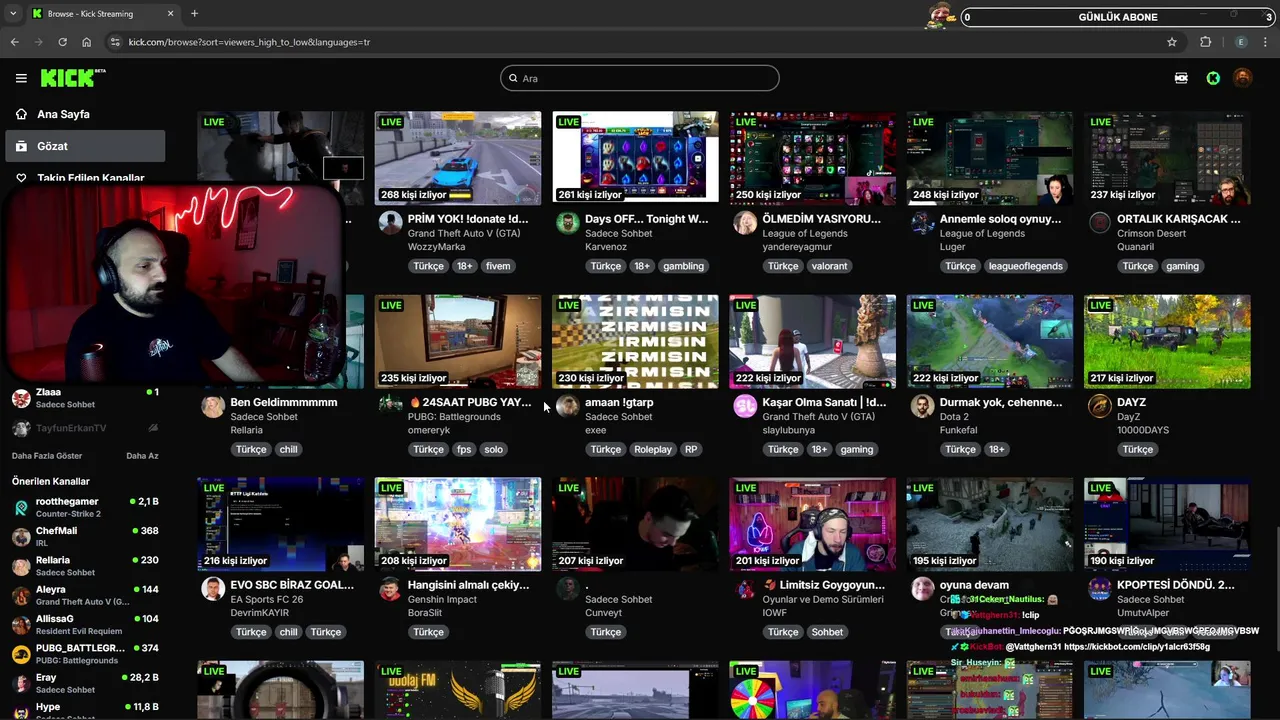1280x720 pixels.
Task: Open a new browser tab
Action: 194,14
